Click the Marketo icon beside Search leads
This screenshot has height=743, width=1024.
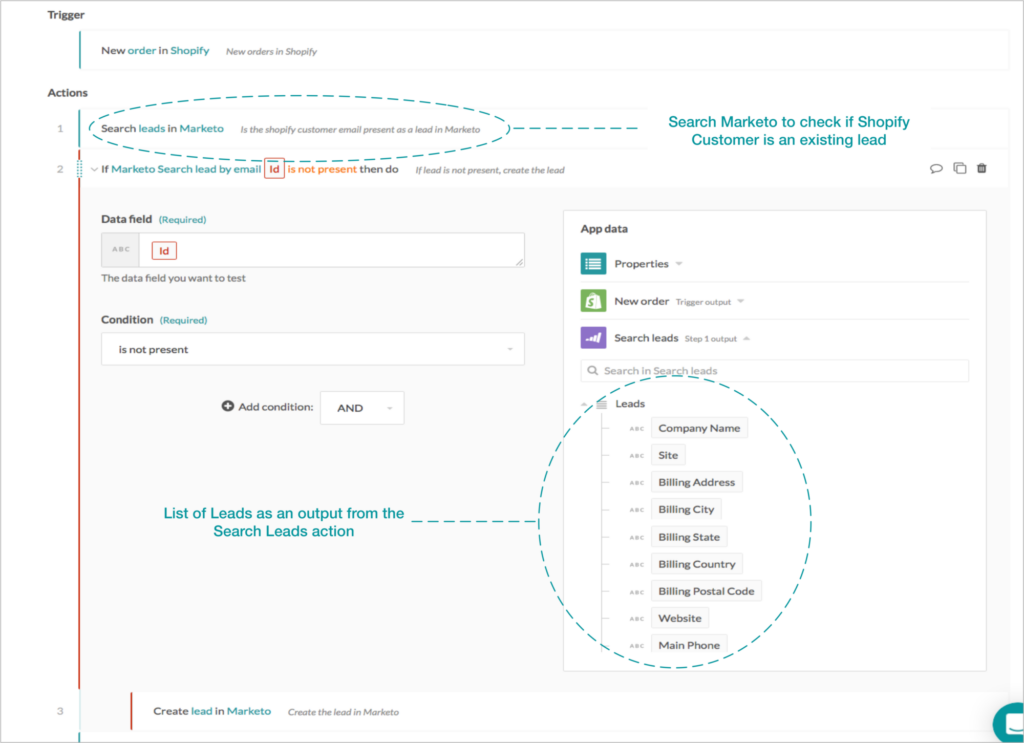tap(593, 338)
